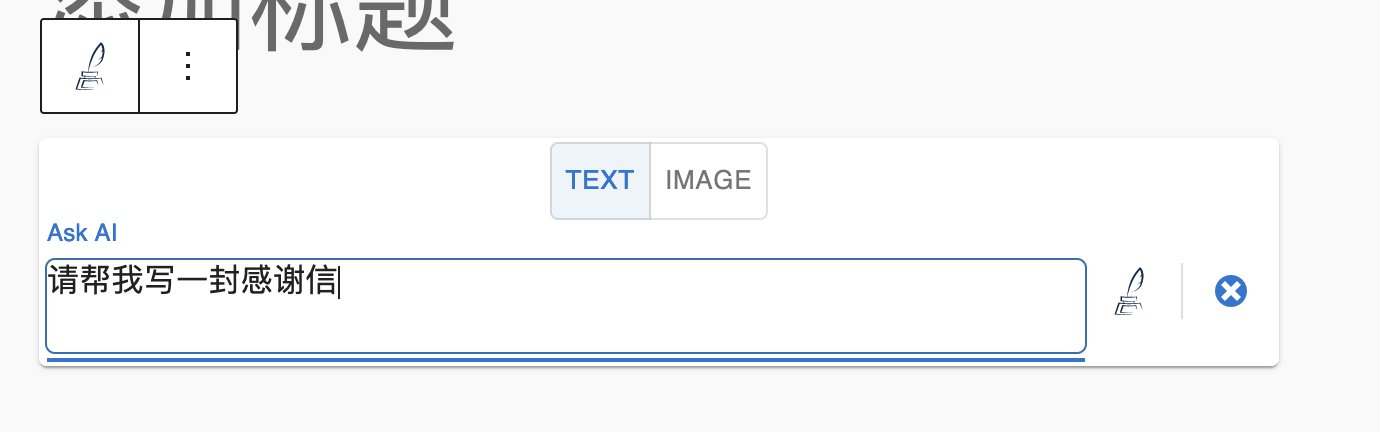This screenshot has width=1380, height=432.
Task: Dismiss the Ask AI box with blue X
Action: coord(1230,292)
